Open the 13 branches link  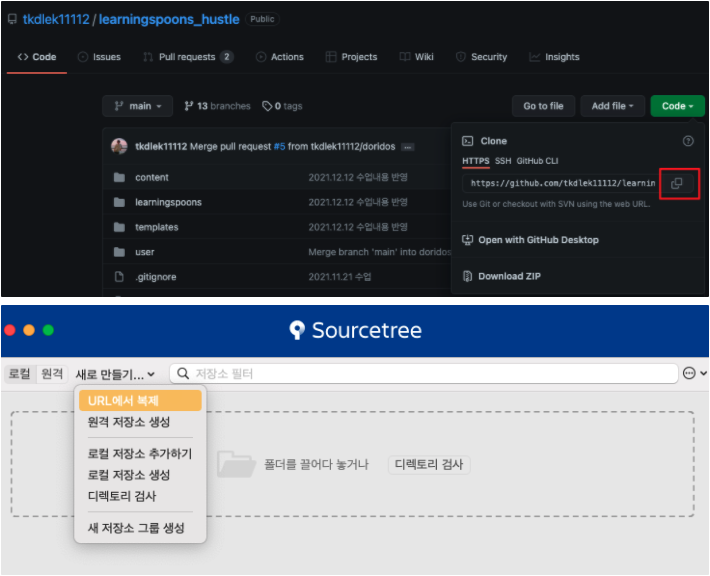tap(217, 106)
